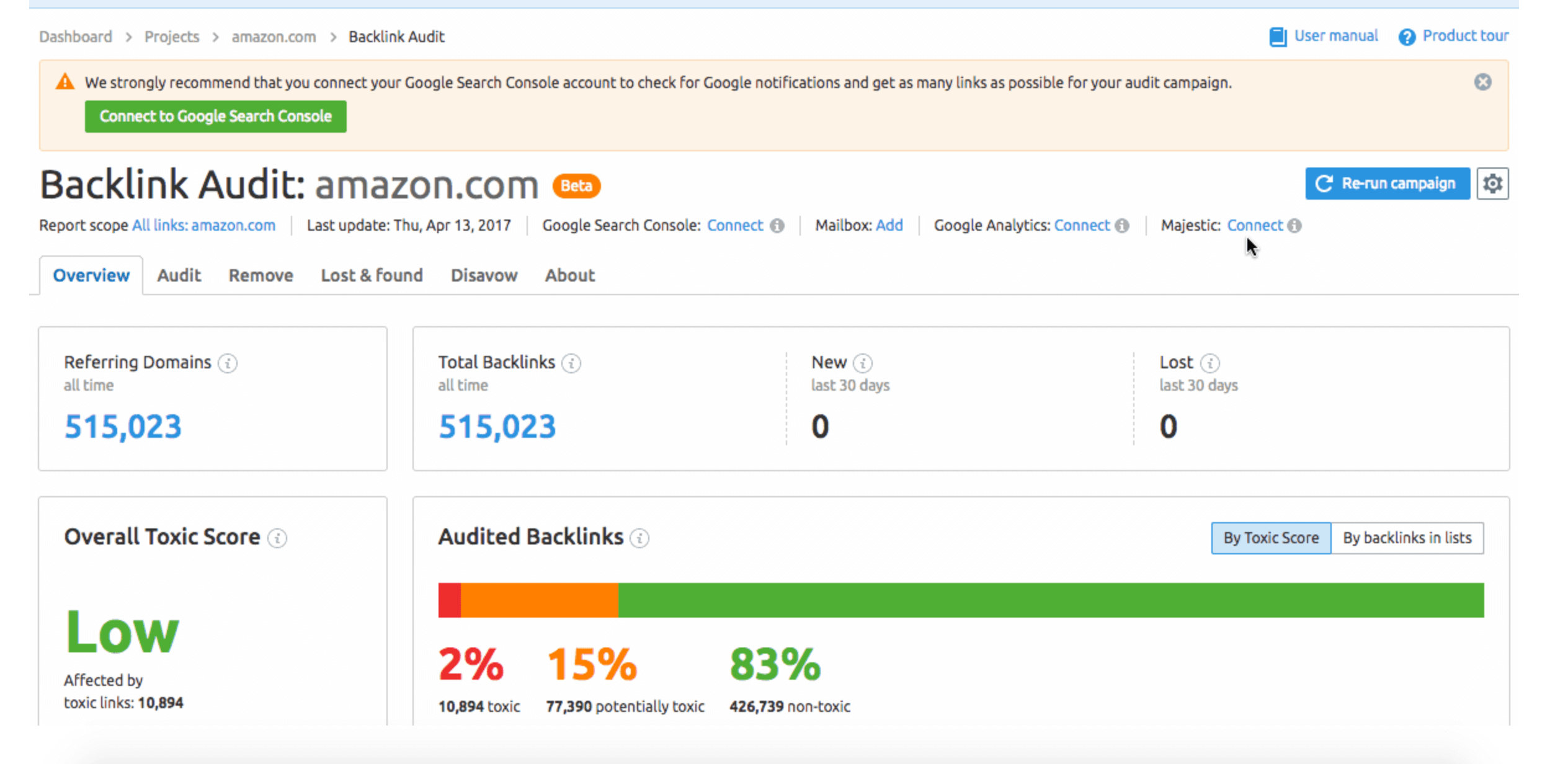The width and height of the screenshot is (1568, 764).
Task: Re-run the campaign
Action: (x=1388, y=184)
